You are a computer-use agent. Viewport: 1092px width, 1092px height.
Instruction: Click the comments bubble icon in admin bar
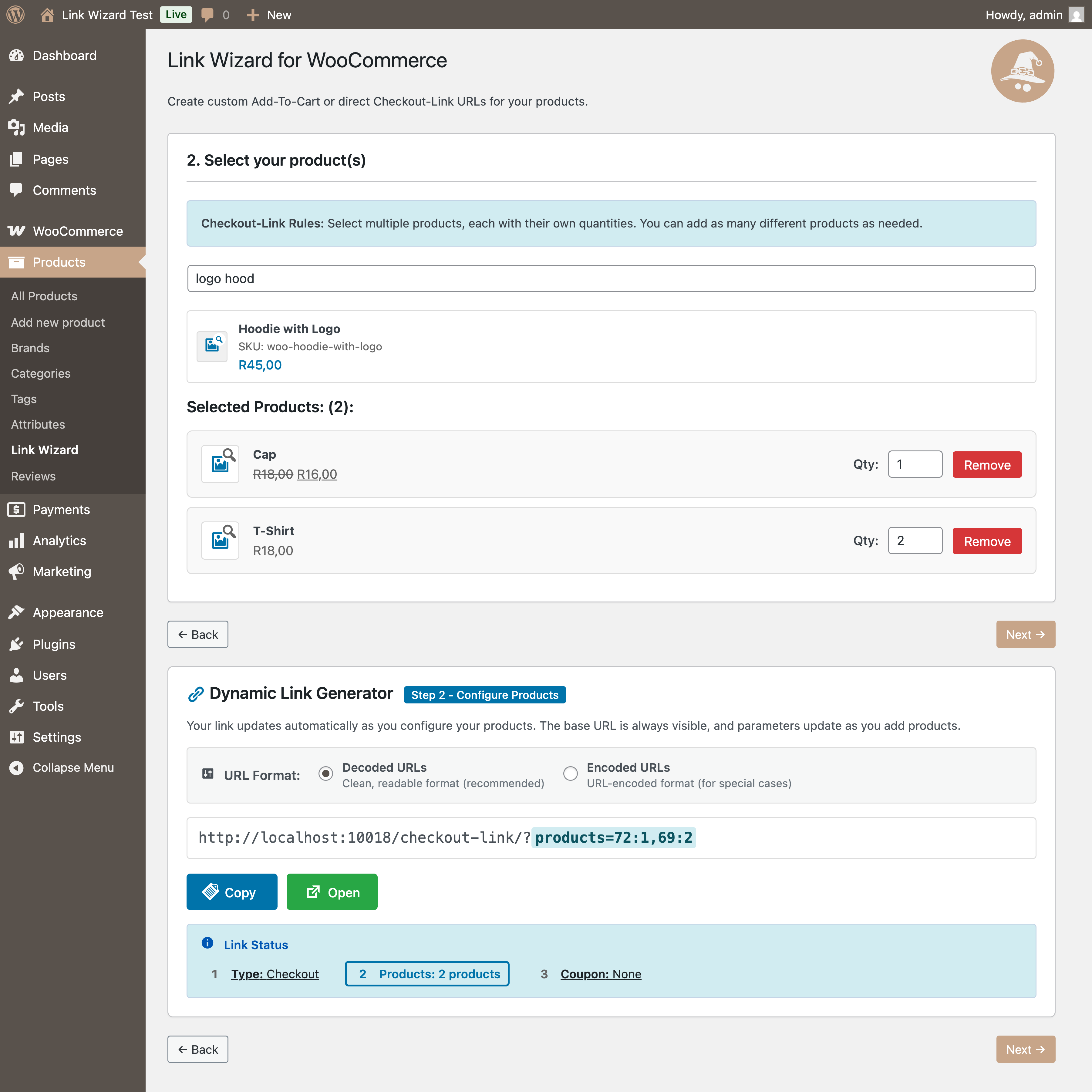pos(207,15)
